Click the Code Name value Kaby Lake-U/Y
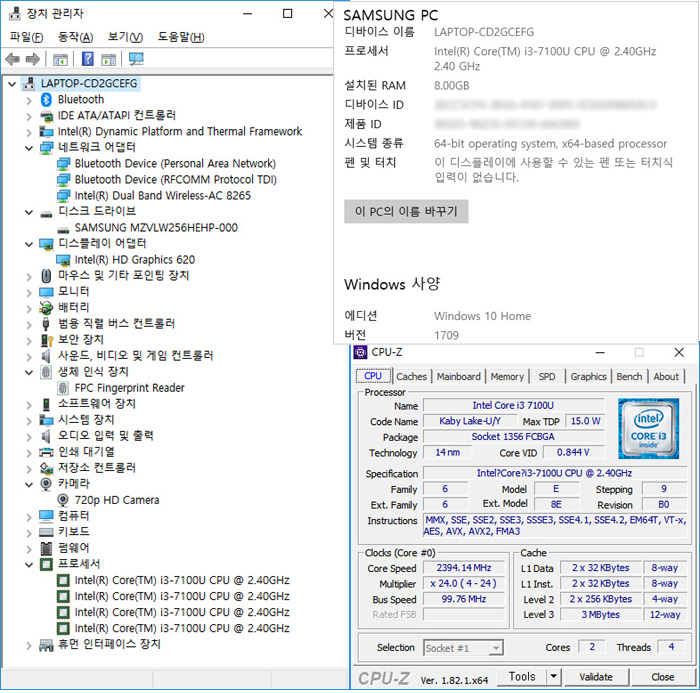The width and height of the screenshot is (700, 693). click(x=470, y=421)
